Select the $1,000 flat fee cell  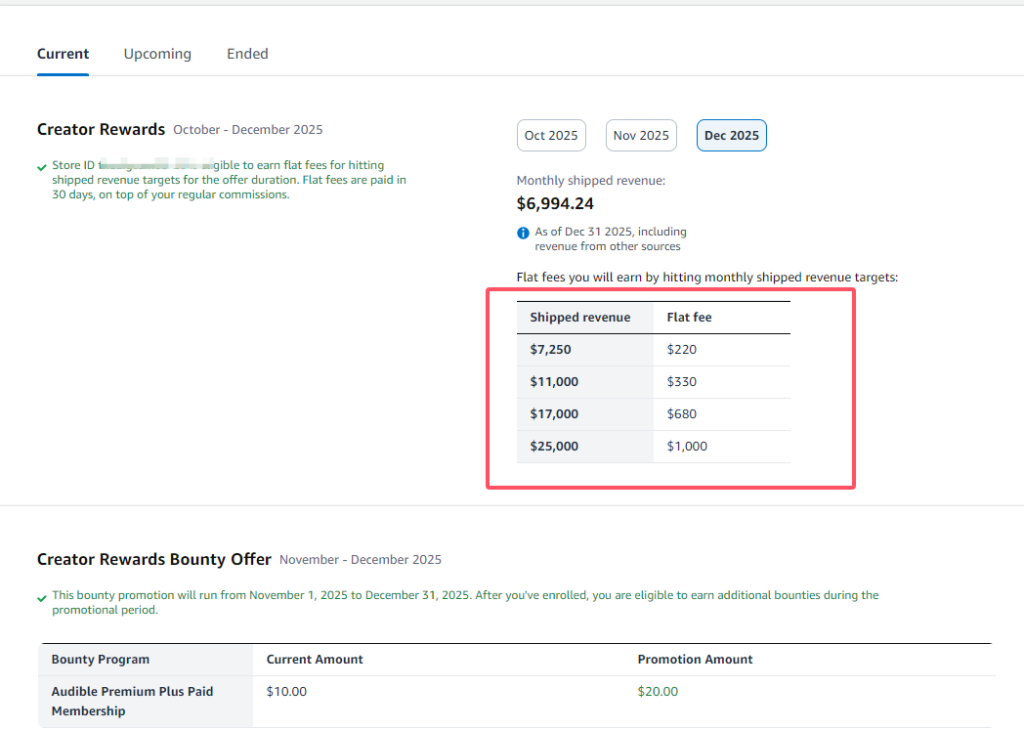687,446
